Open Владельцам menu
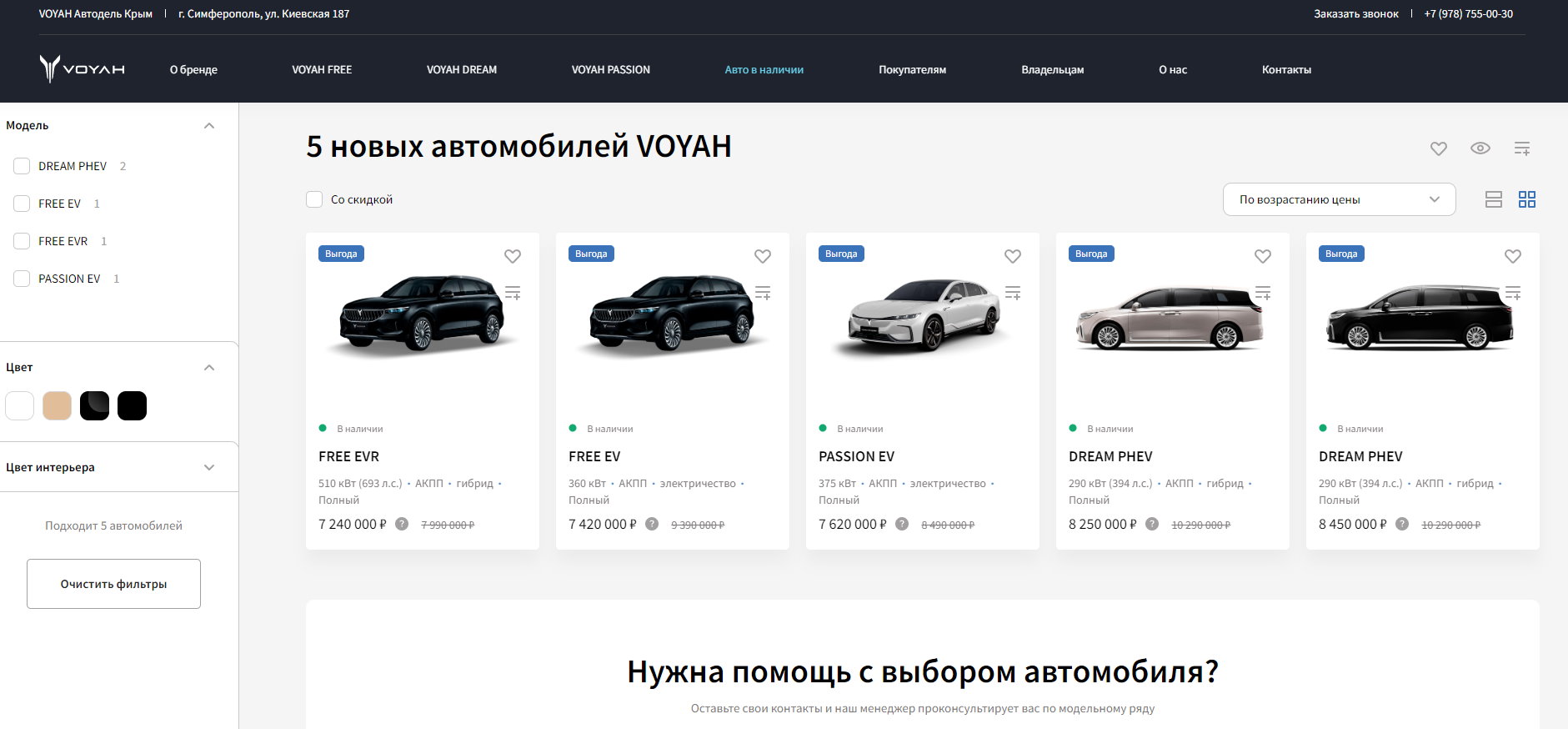This screenshot has width=1568, height=729. click(x=1053, y=69)
